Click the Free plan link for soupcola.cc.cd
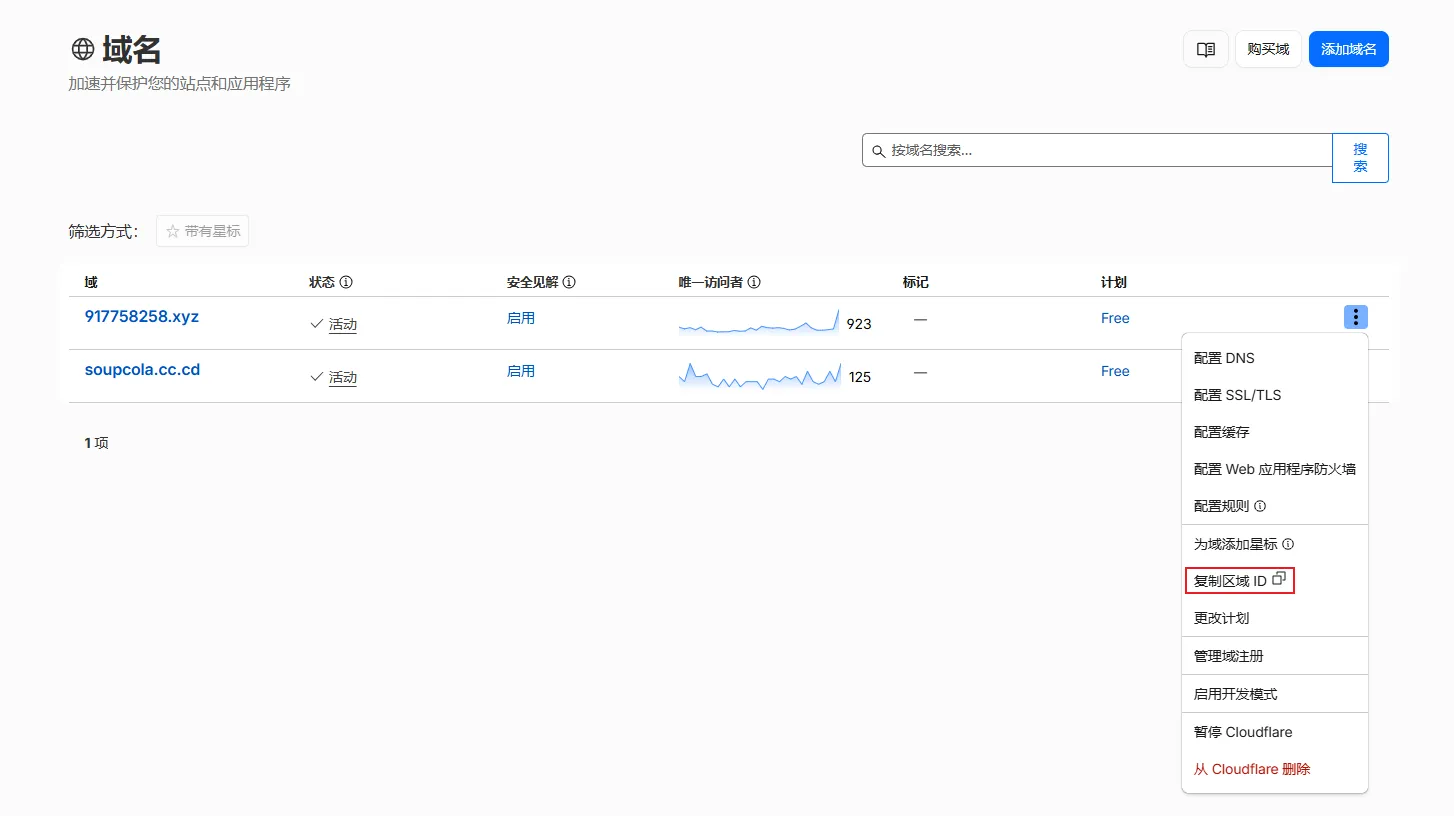 [1115, 371]
